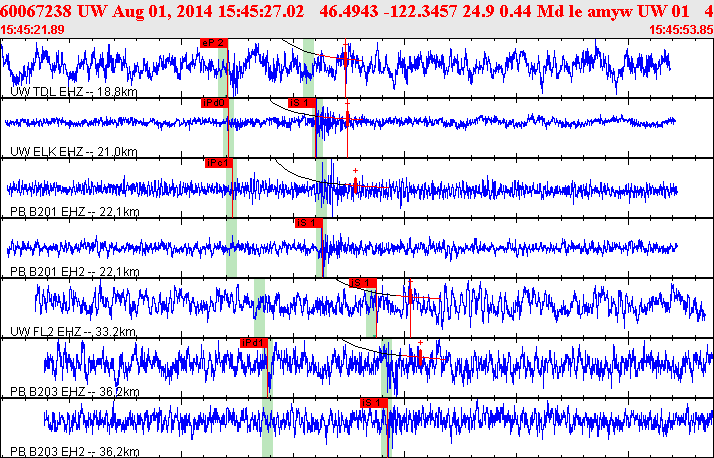The image size is (714, 458).
Task: Click the PB B203 EH2 36.2km label
Action: [x=74, y=451]
